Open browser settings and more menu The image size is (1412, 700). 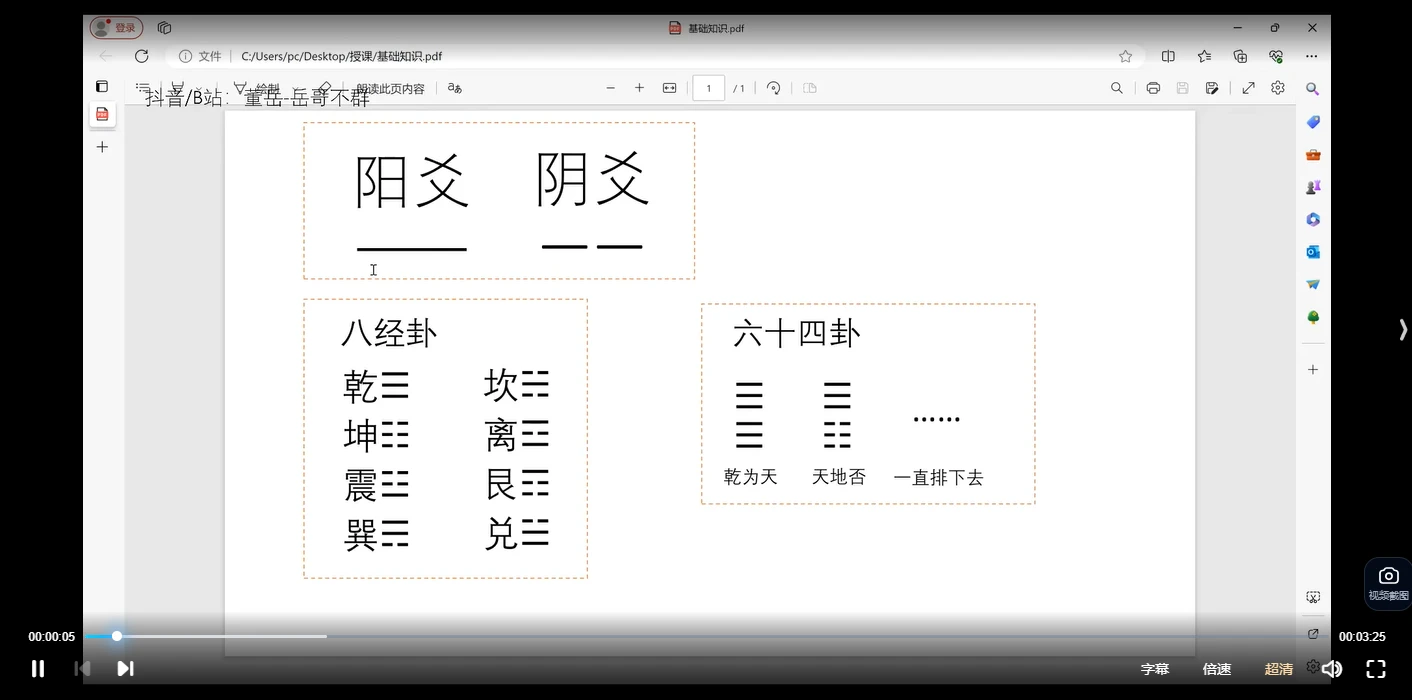click(x=1312, y=57)
